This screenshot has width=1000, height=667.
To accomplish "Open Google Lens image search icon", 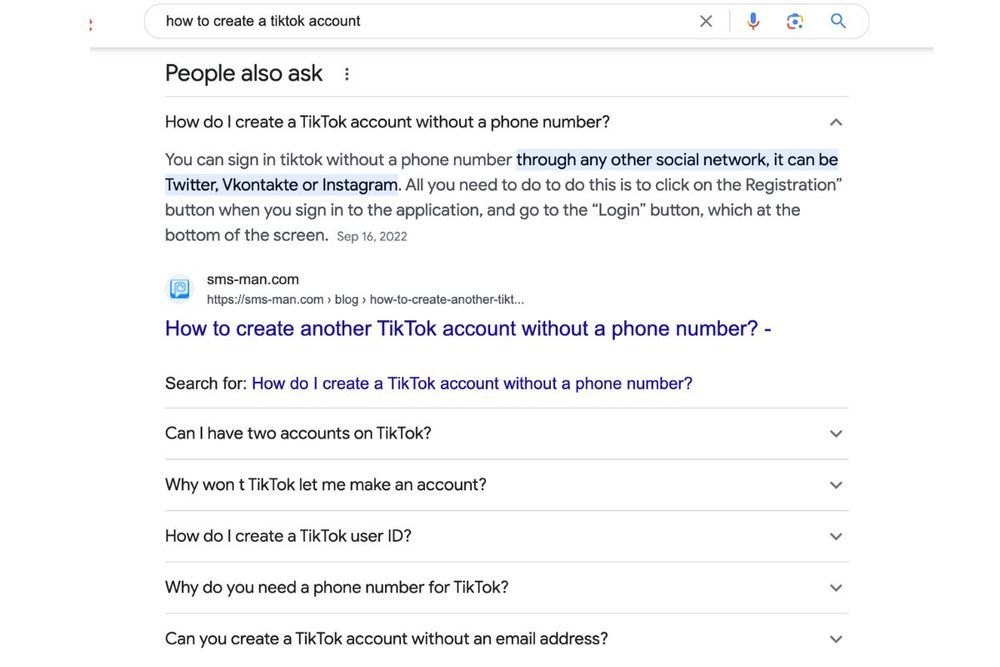I will 795,21.
